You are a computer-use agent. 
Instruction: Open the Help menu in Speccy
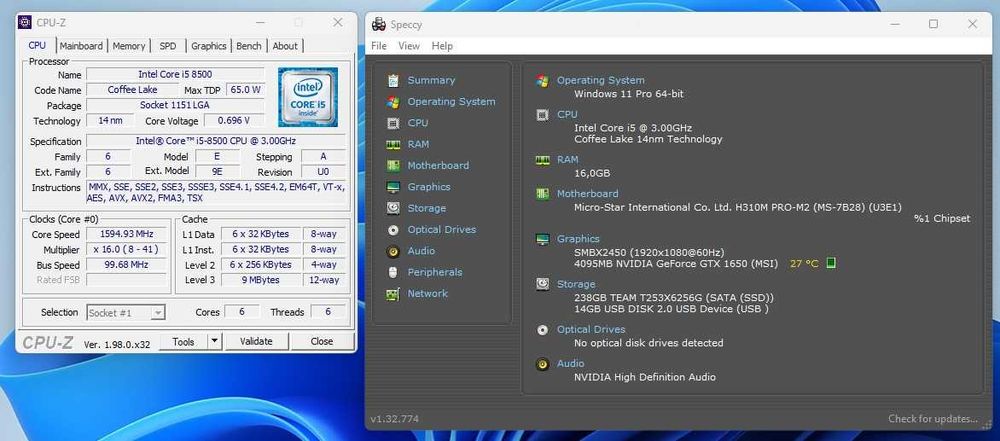pyautogui.click(x=442, y=46)
